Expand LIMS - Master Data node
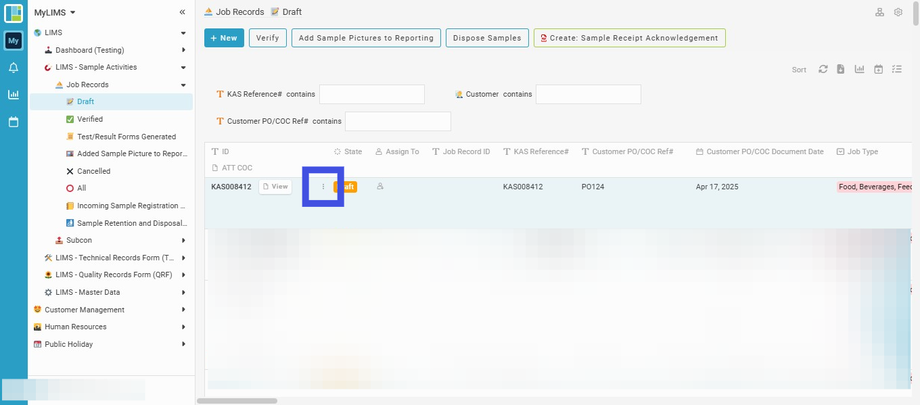The image size is (920, 405). point(183,292)
